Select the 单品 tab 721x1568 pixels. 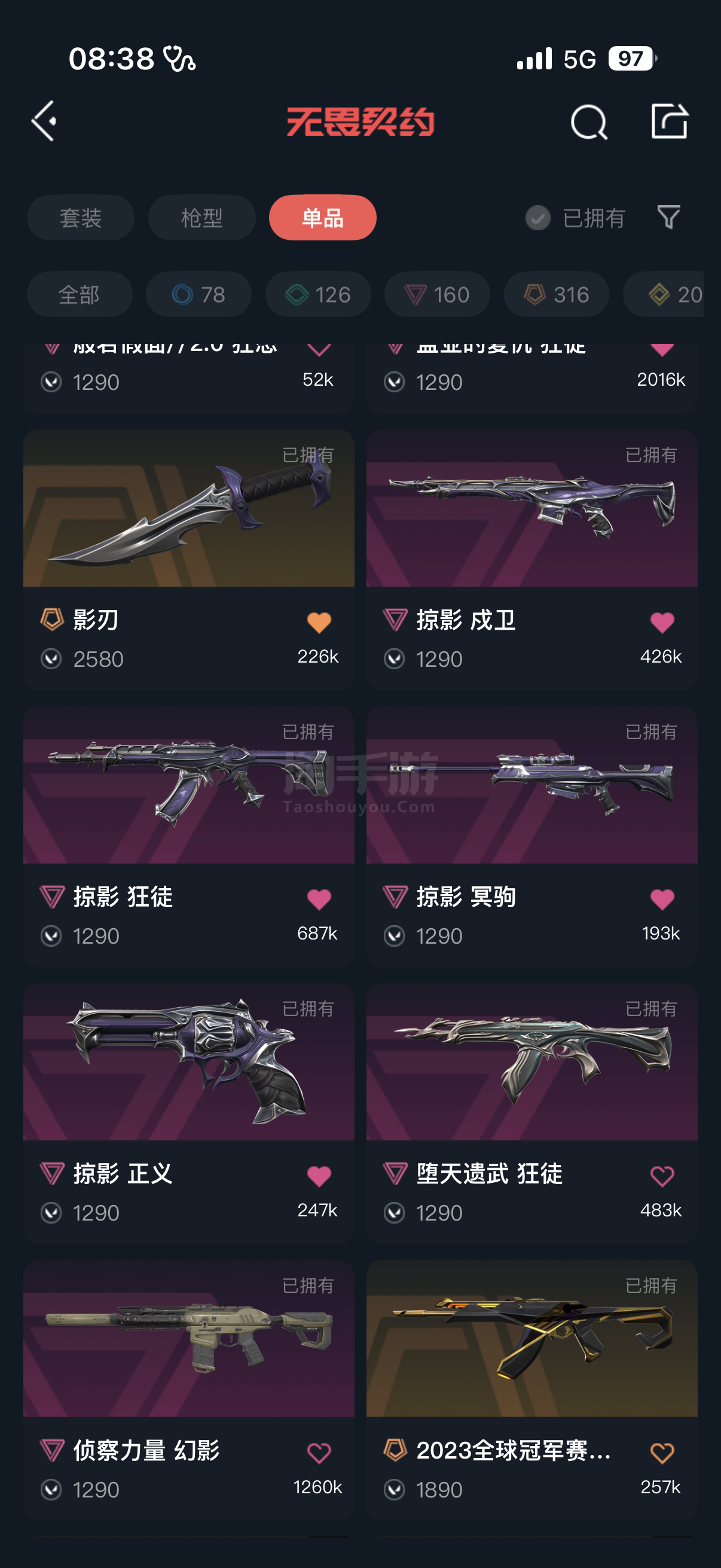(x=322, y=217)
